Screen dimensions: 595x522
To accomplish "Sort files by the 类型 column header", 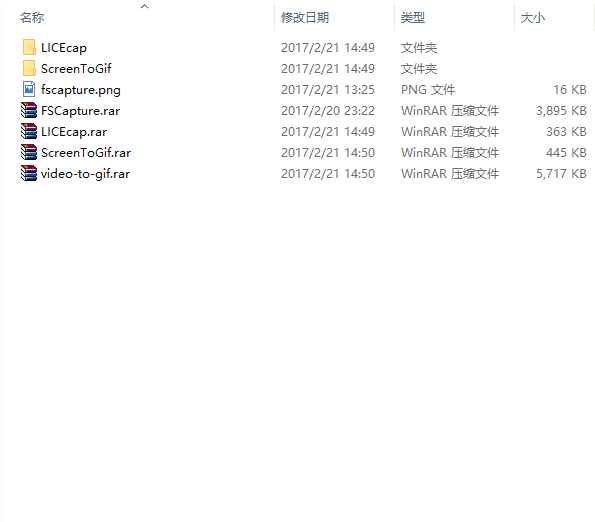I will (413, 17).
